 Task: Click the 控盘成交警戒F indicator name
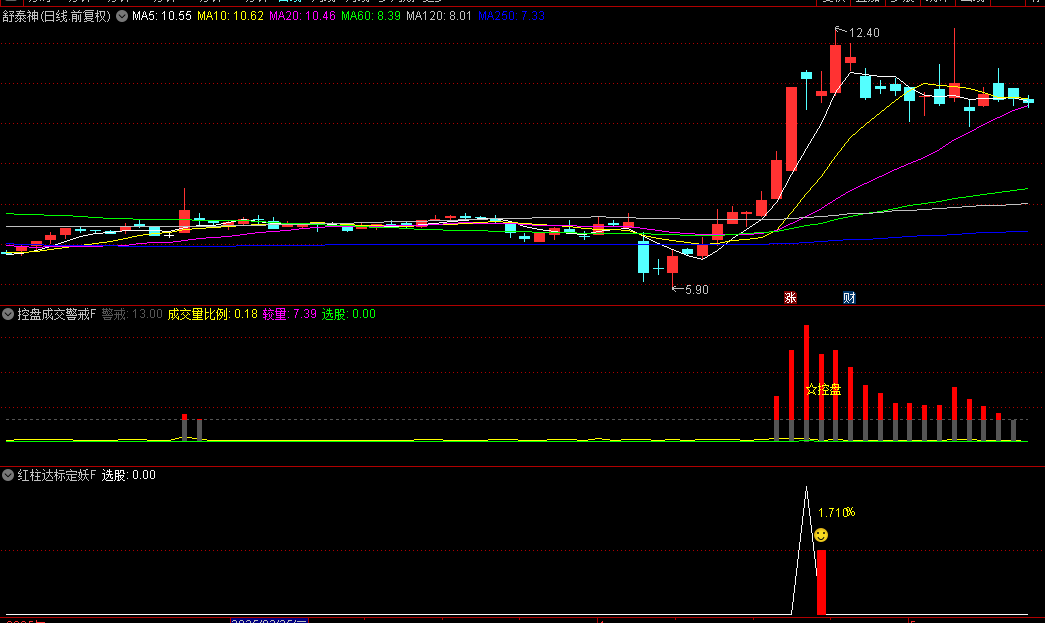56,314
